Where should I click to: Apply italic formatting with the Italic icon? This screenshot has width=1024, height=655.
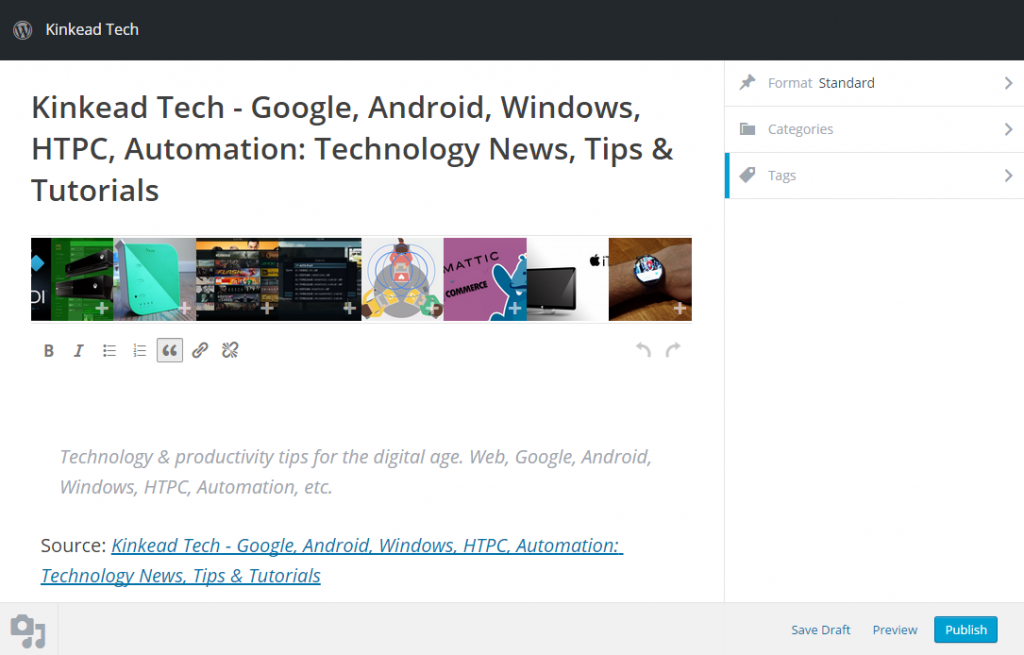coord(78,350)
